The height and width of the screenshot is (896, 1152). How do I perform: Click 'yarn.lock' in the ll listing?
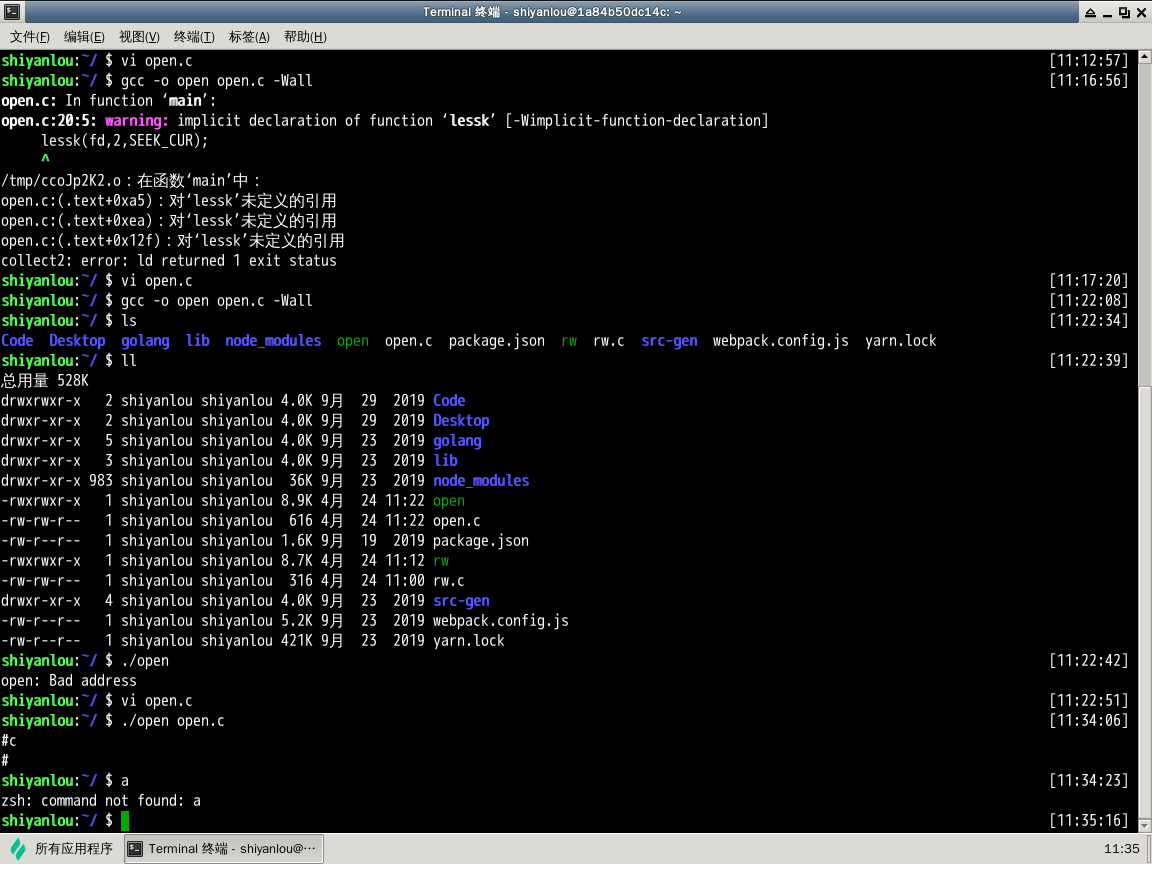[469, 641]
